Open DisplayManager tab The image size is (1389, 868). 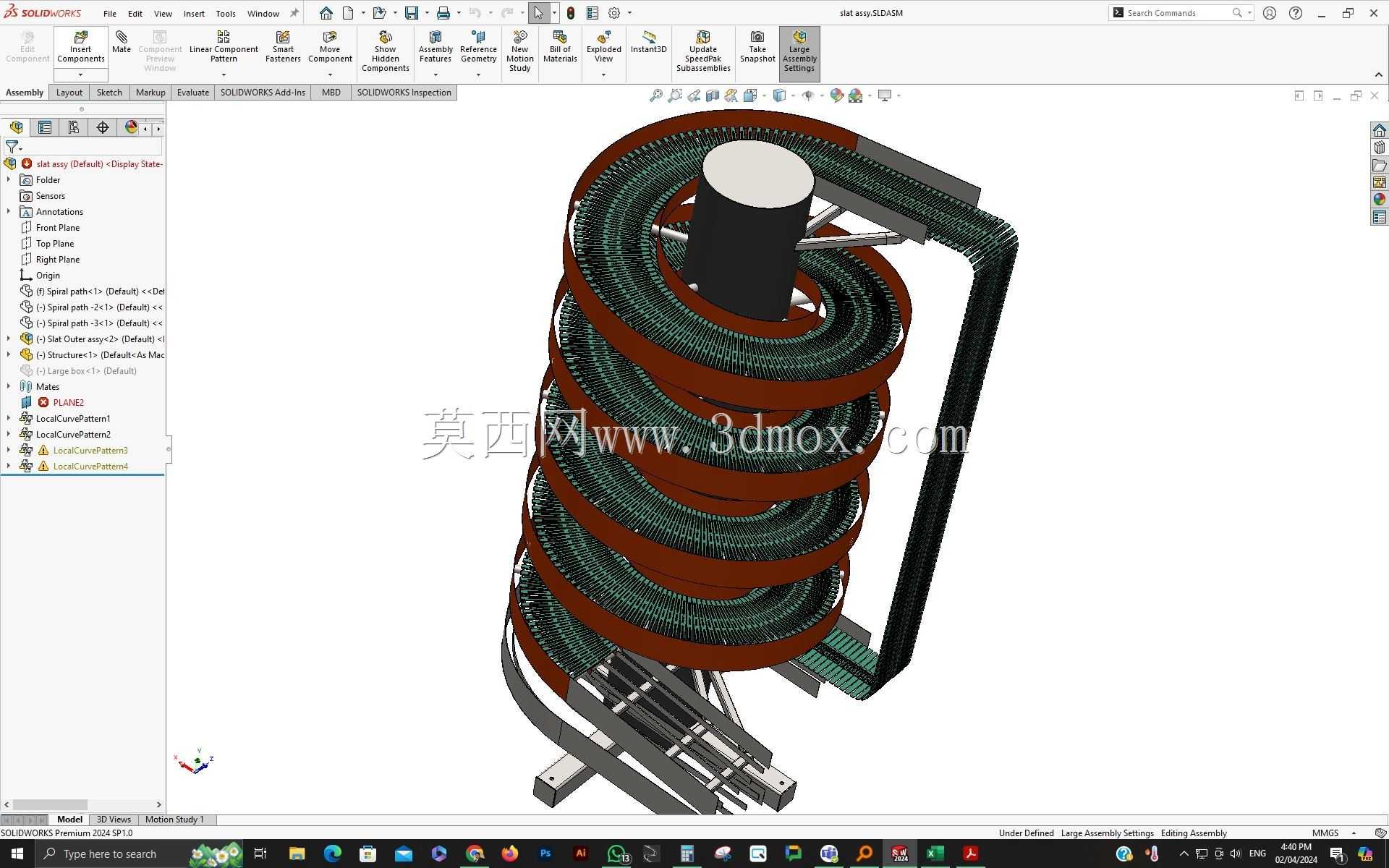tap(131, 127)
